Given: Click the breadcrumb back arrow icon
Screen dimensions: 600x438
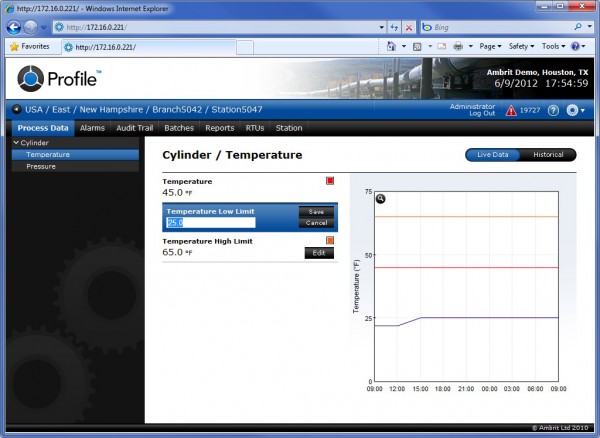Looking at the screenshot, I should (x=16, y=109).
